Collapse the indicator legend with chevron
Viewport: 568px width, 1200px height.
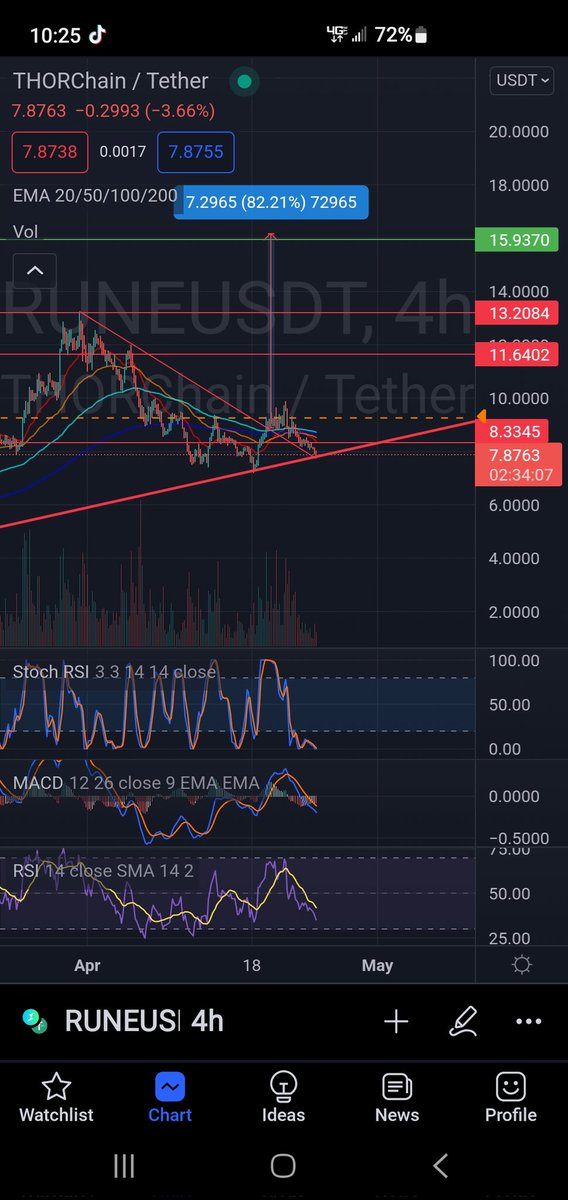[x=34, y=270]
